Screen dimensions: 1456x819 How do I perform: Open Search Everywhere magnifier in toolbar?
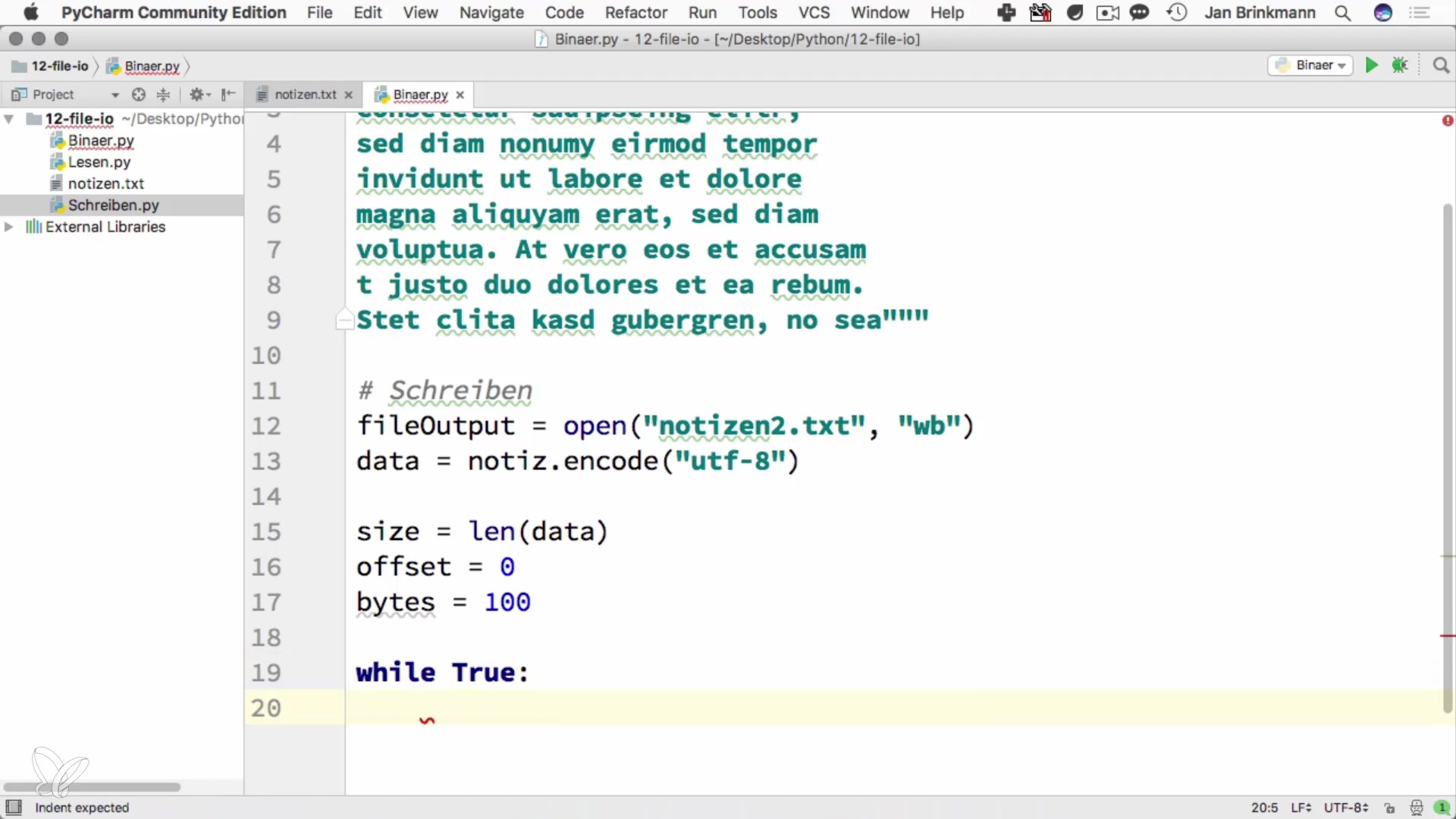tap(1441, 65)
